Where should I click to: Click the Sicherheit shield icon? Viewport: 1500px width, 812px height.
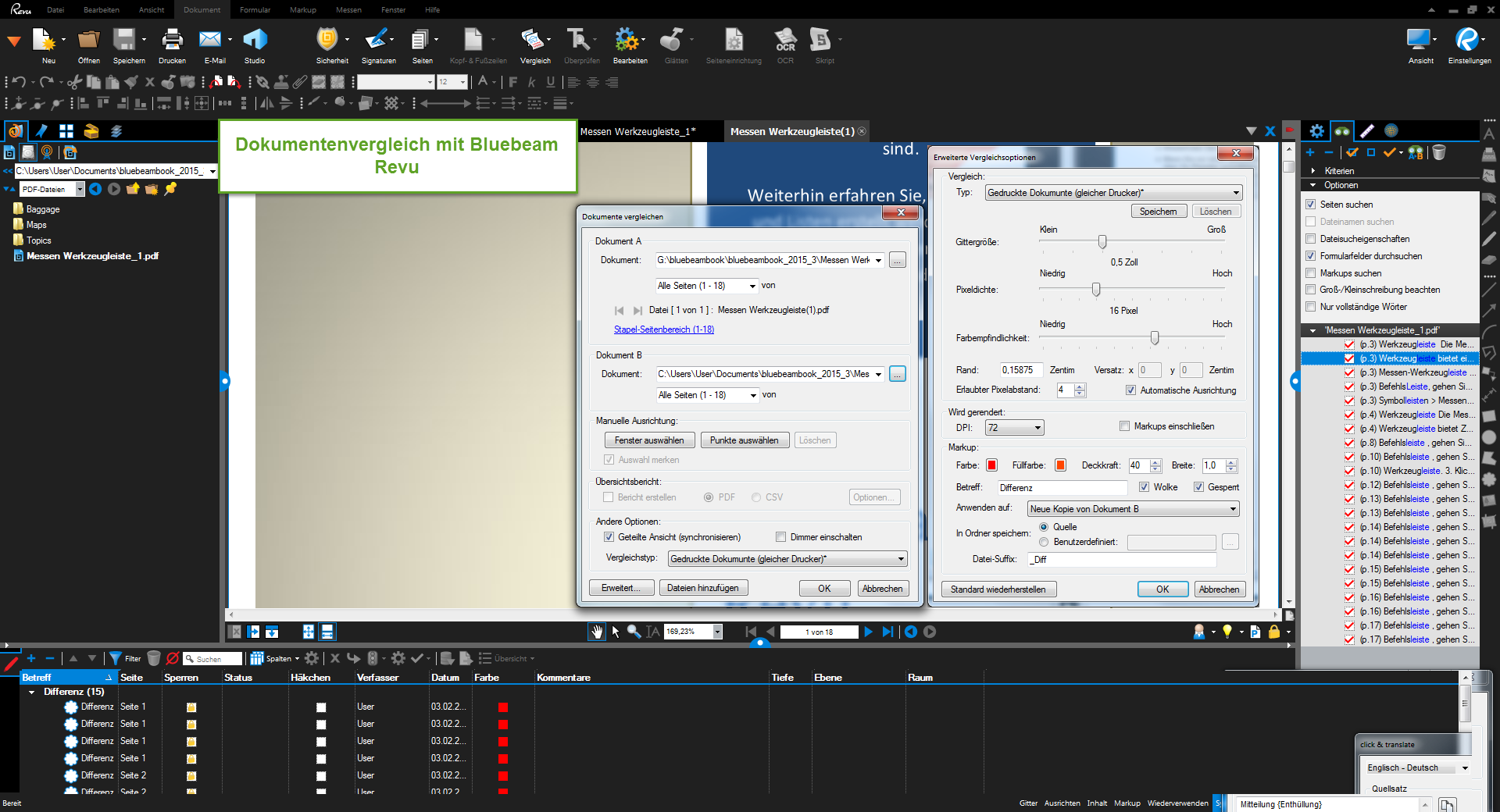click(x=328, y=40)
